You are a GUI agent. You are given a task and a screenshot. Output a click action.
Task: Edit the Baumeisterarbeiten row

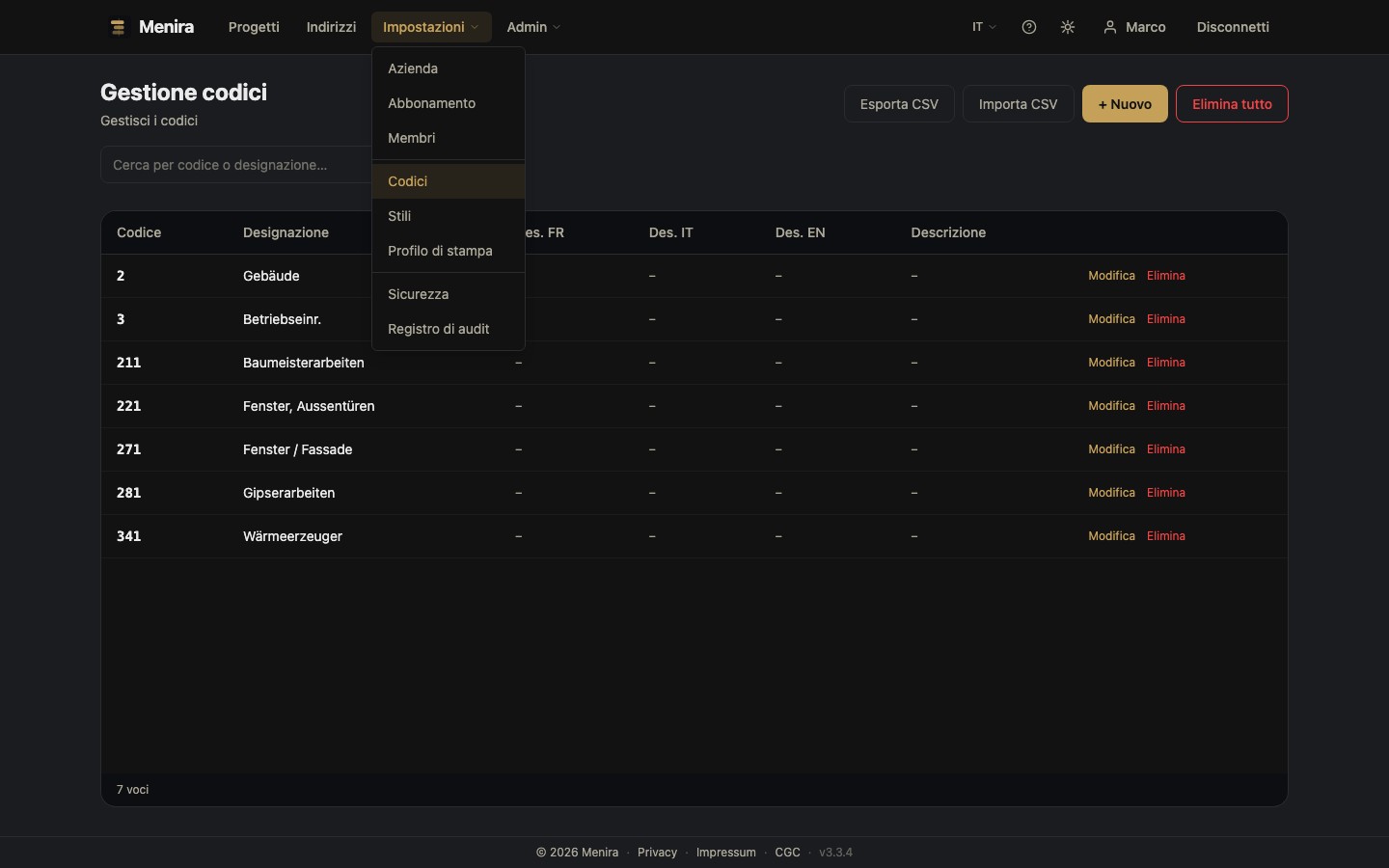(x=1111, y=363)
